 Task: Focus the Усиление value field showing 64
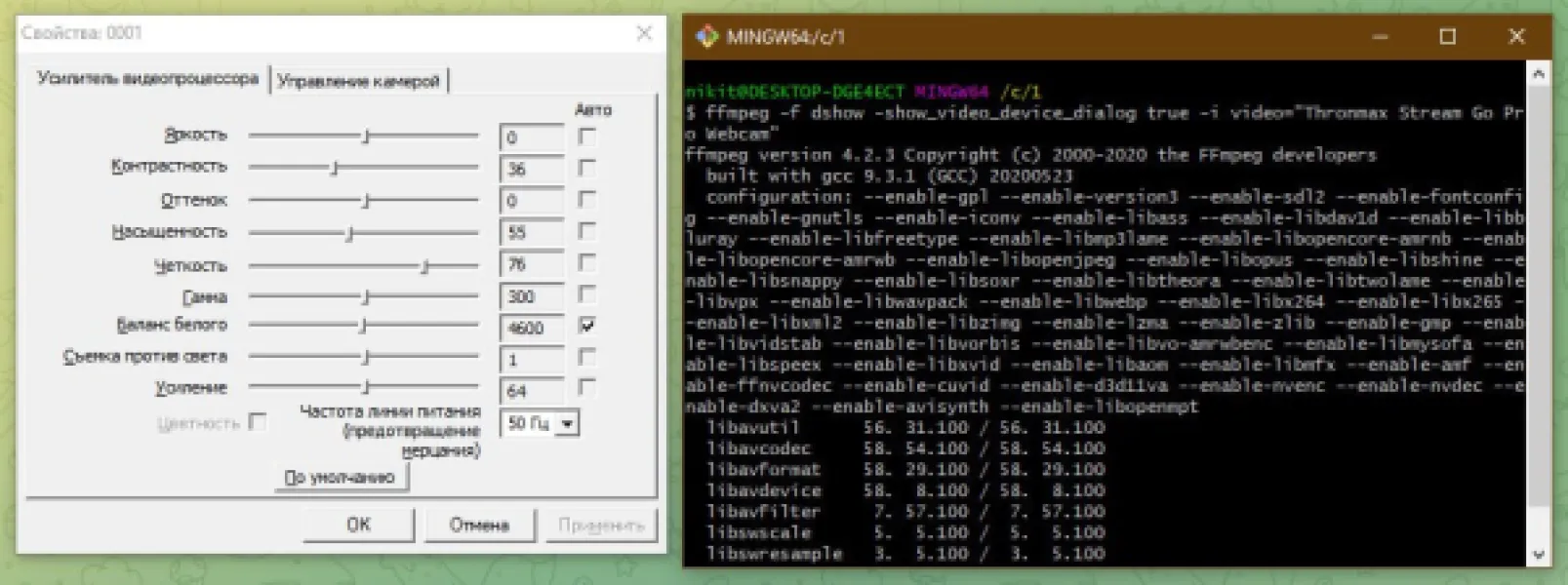click(x=532, y=391)
